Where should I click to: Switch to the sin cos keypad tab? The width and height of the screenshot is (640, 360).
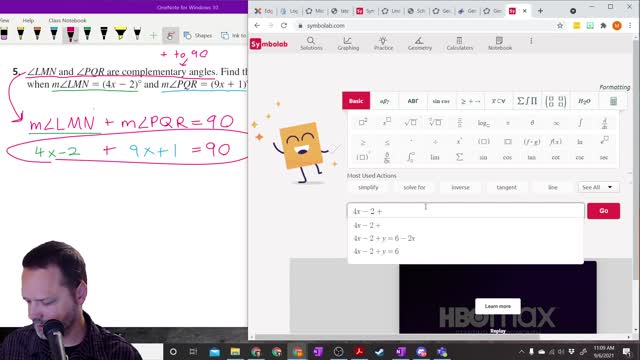coord(441,101)
